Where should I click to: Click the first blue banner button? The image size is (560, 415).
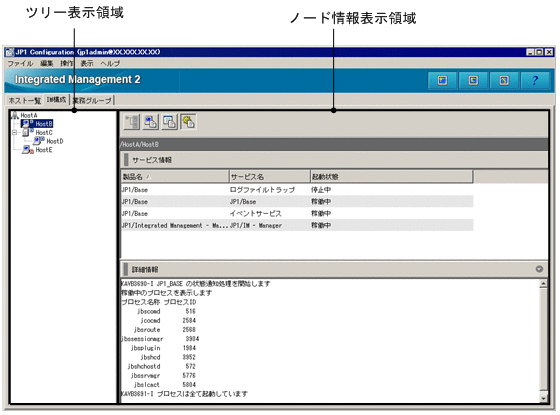442,80
